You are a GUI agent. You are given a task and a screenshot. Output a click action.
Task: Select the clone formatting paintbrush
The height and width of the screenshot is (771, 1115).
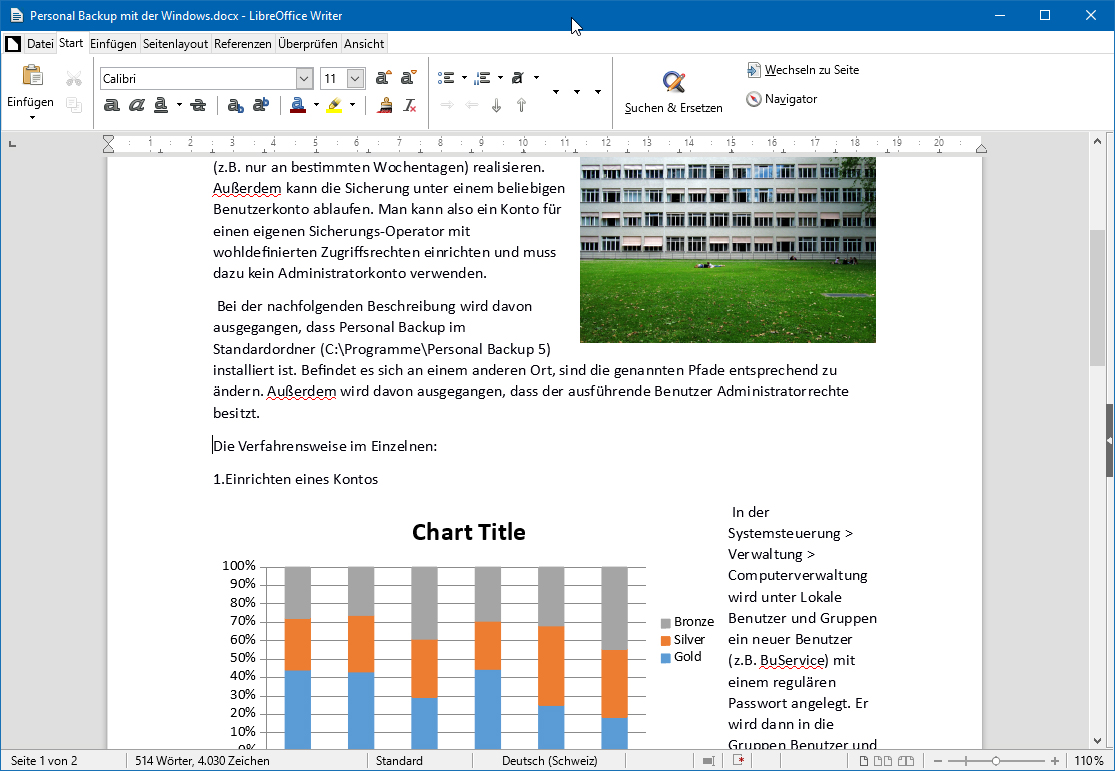point(385,105)
